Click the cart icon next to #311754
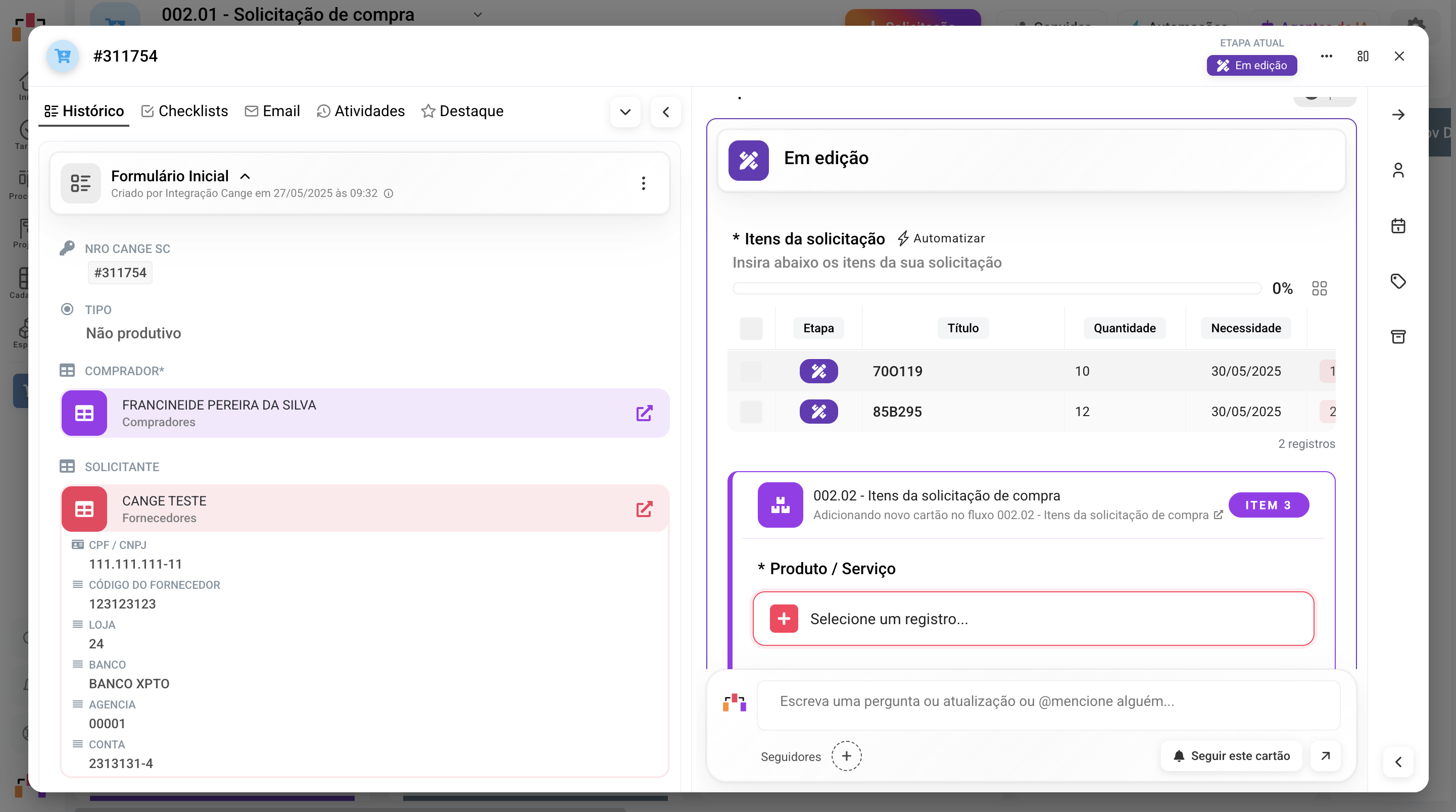This screenshot has width=1456, height=812. [x=63, y=56]
